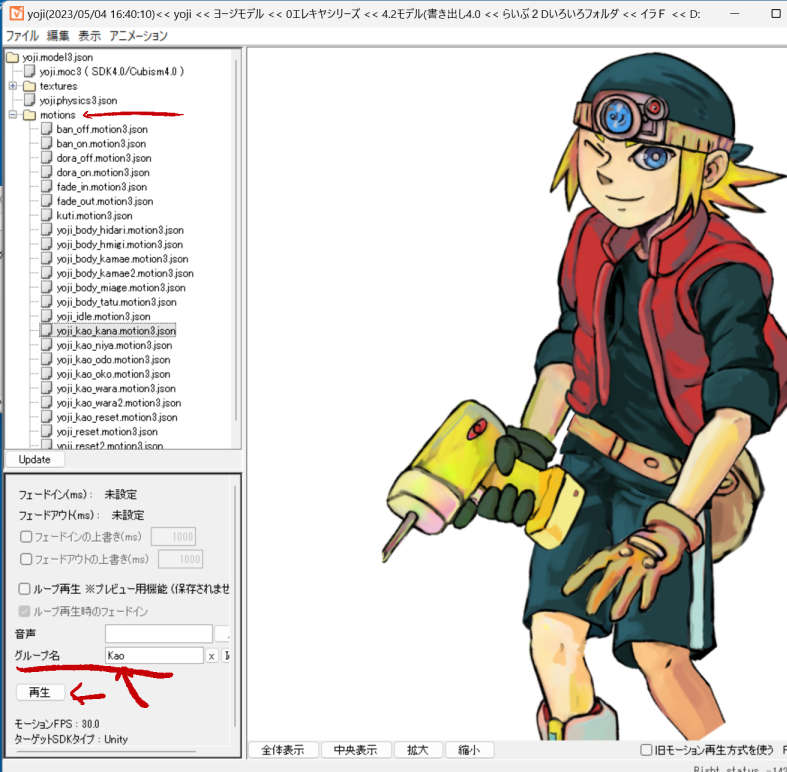Open the ファイル menu

point(22,36)
